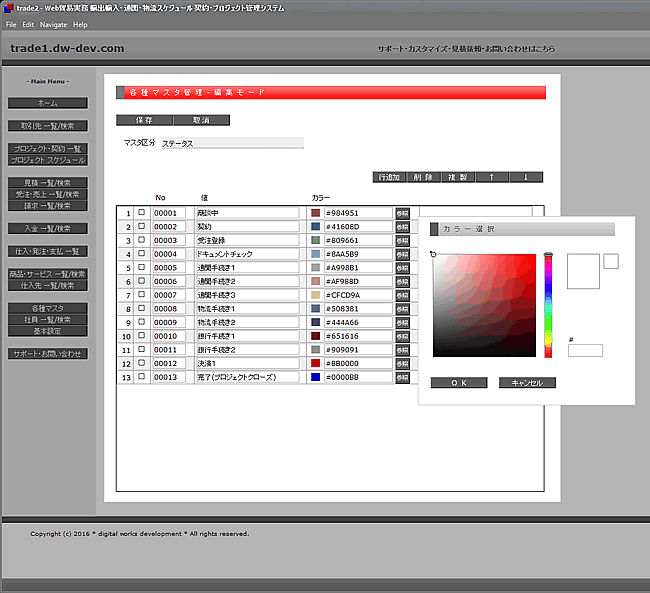Tick the checkbox for row 00013
This screenshot has width=650, height=593.
pos(141,377)
